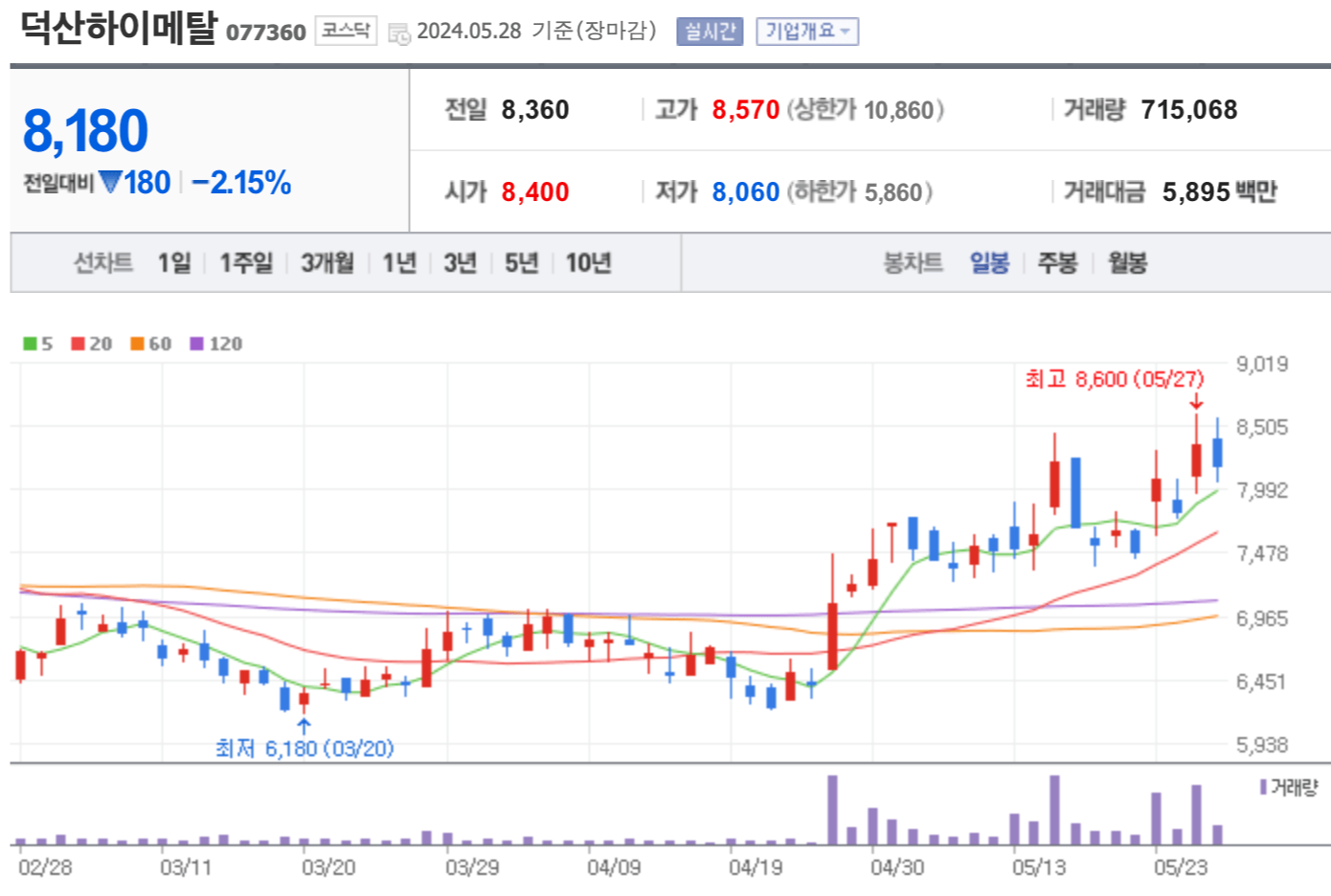Click the current price 8,180
Viewport: 1331px width, 896px height.
coord(85,131)
